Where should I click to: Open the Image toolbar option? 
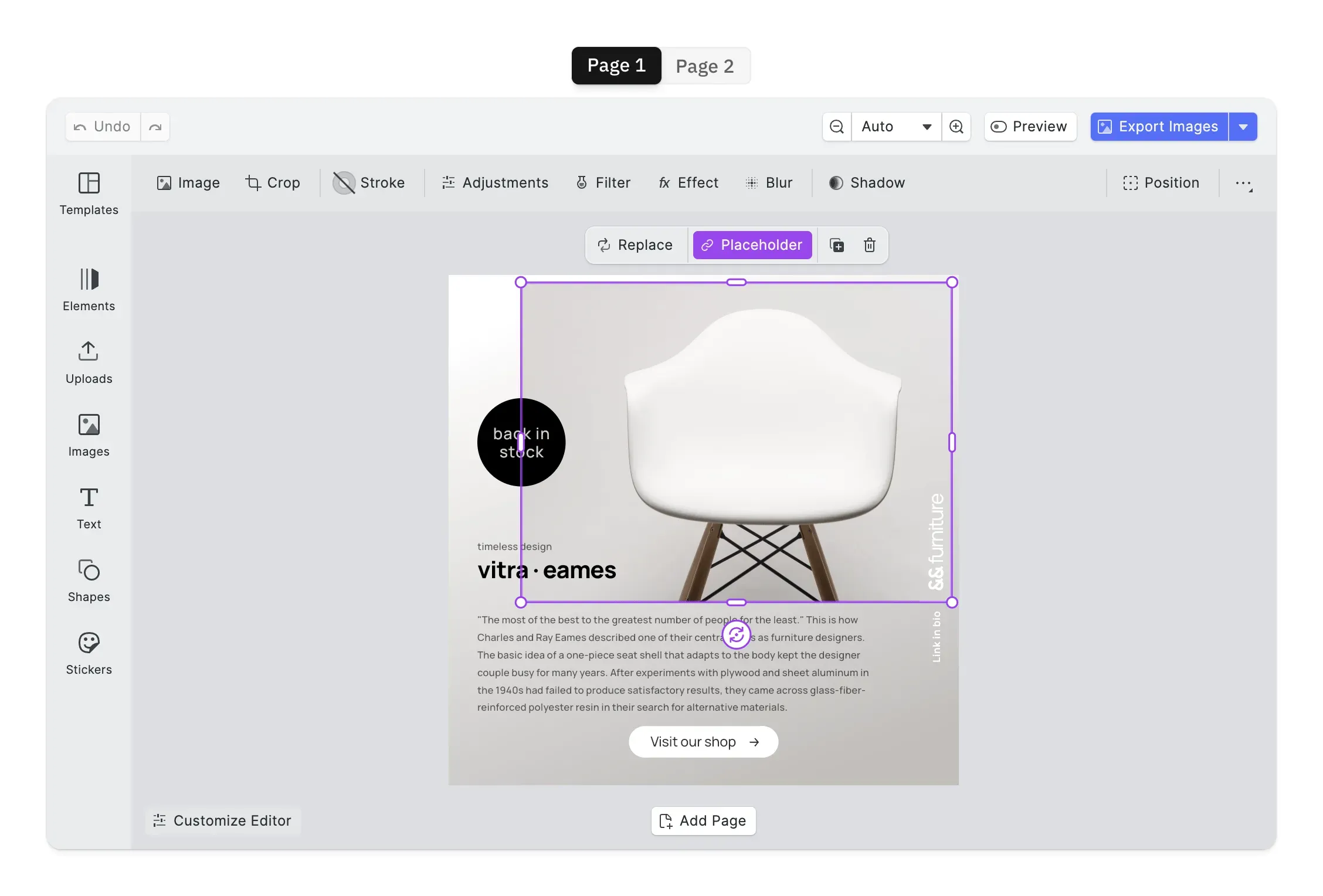[188, 183]
